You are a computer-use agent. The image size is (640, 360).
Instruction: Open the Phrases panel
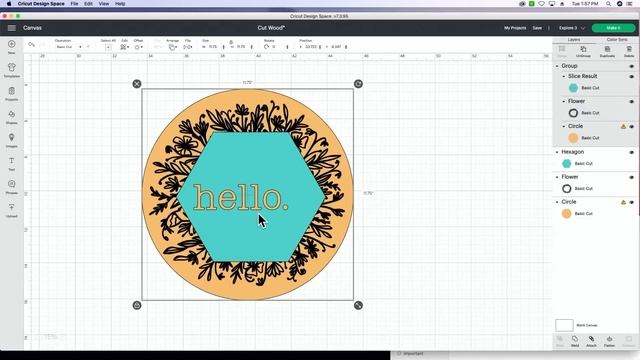[11, 187]
